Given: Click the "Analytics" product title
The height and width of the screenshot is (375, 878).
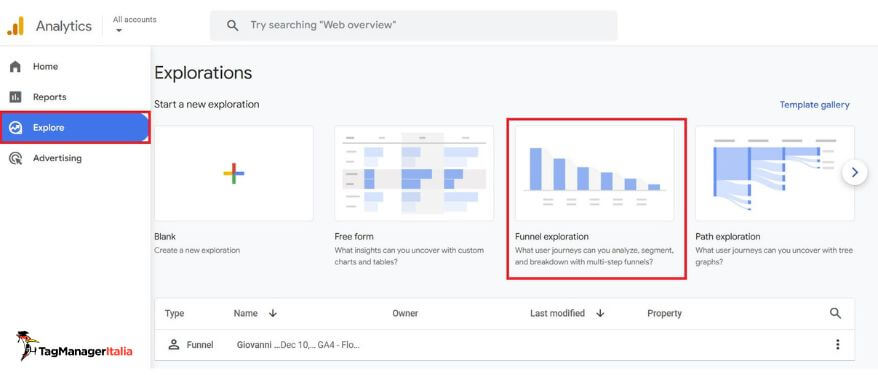Looking at the screenshot, I should pos(64,26).
